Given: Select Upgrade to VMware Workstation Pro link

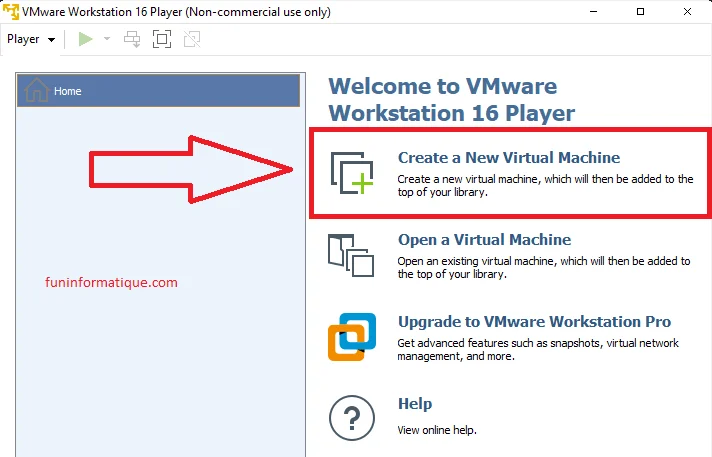Looking at the screenshot, I should (x=534, y=322).
